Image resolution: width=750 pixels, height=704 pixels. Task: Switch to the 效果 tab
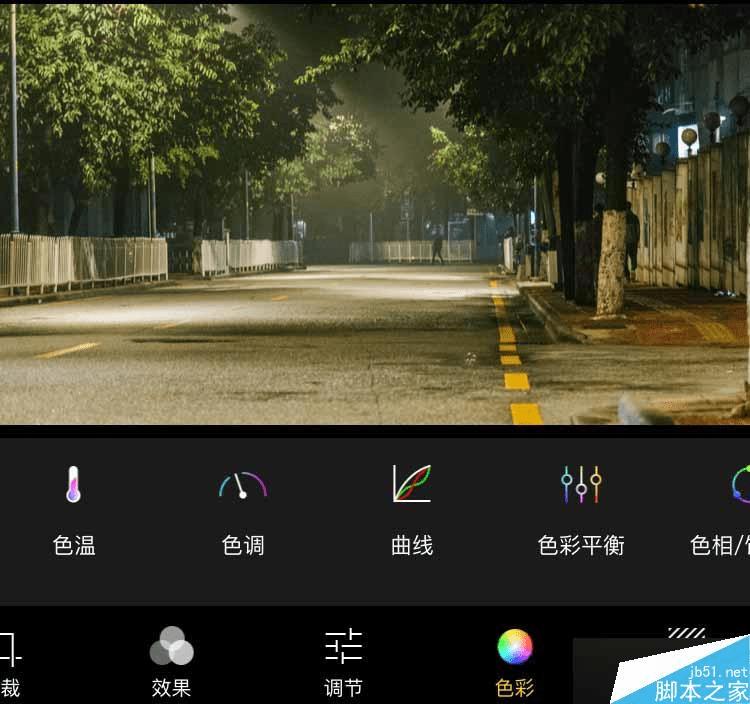pyautogui.click(x=171, y=688)
